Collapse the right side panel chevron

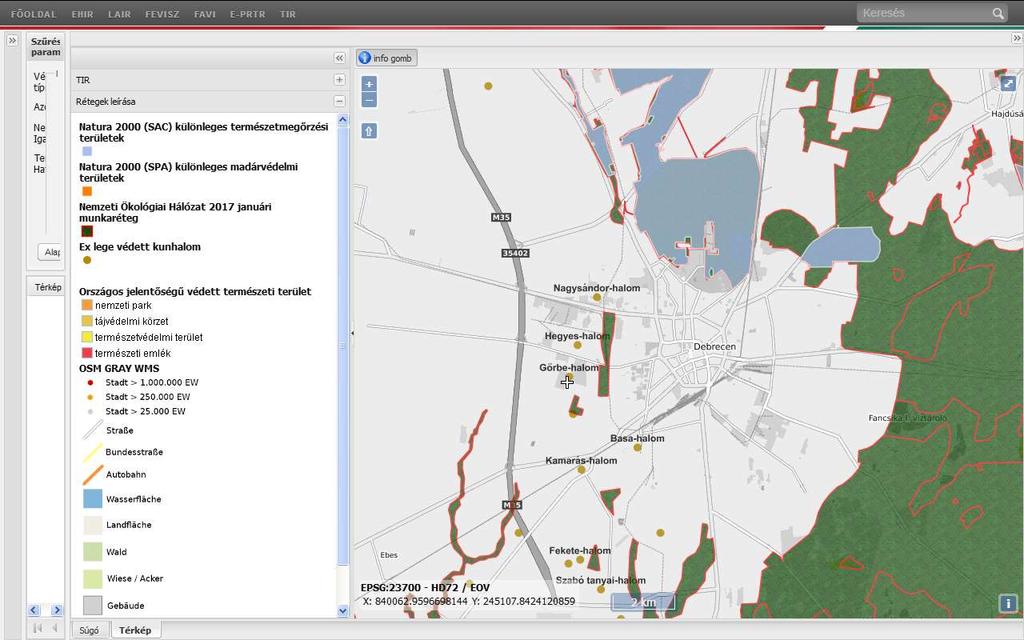[x=1016, y=39]
